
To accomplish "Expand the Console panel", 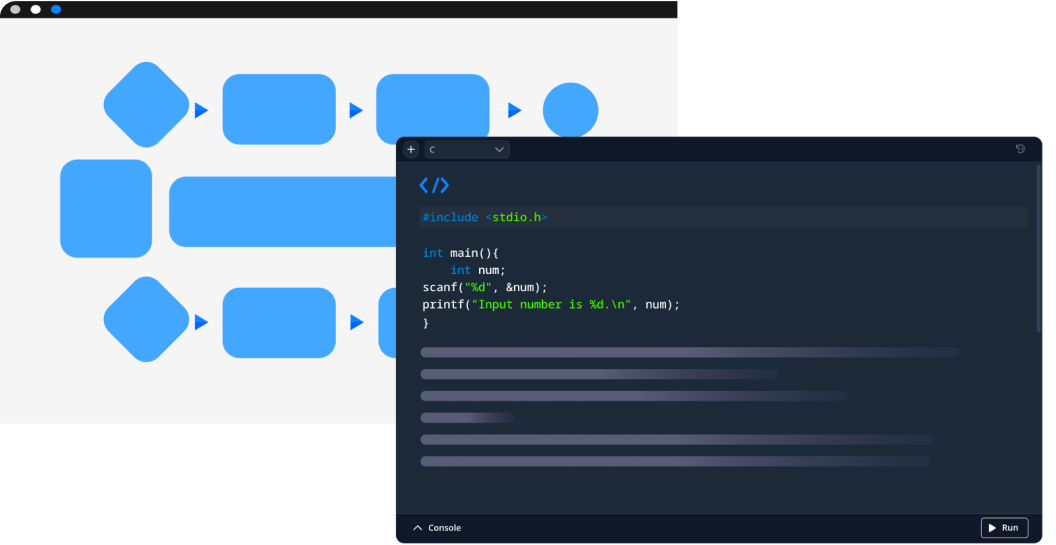I will click(x=437, y=528).
